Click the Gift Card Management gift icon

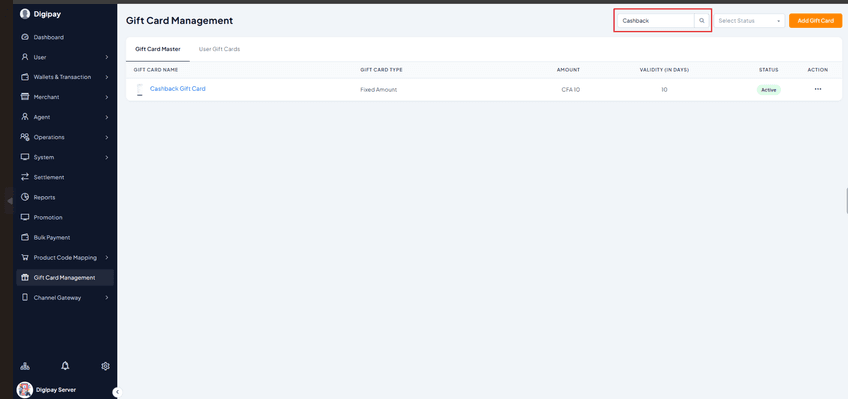(x=25, y=277)
